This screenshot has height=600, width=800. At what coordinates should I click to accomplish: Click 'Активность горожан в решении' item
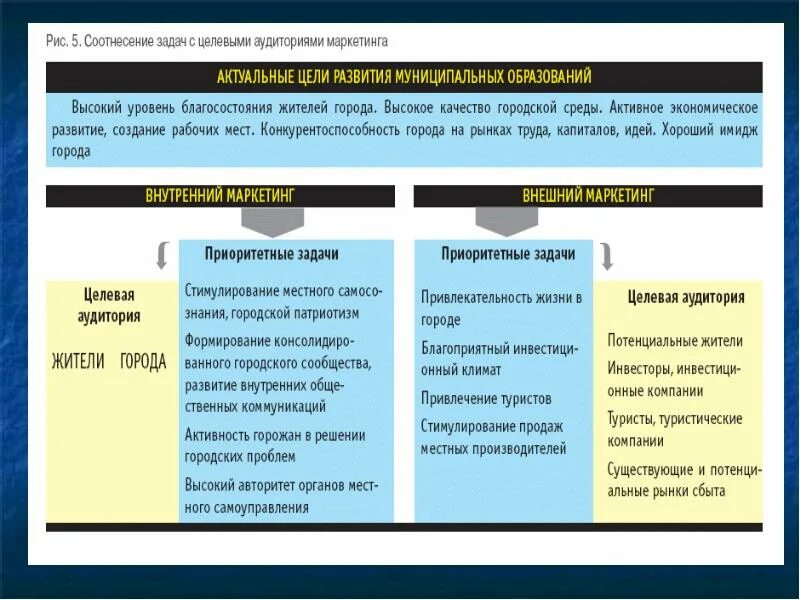tap(275, 445)
